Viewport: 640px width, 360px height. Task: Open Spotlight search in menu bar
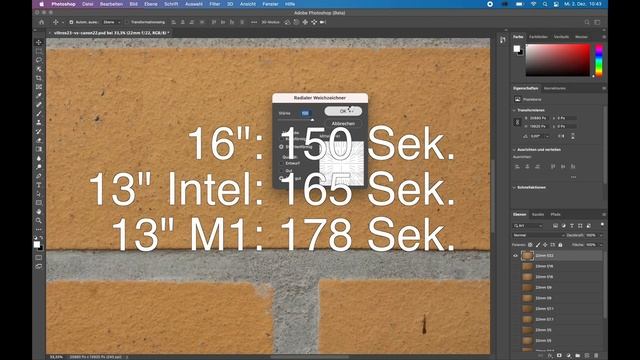[544, 4]
